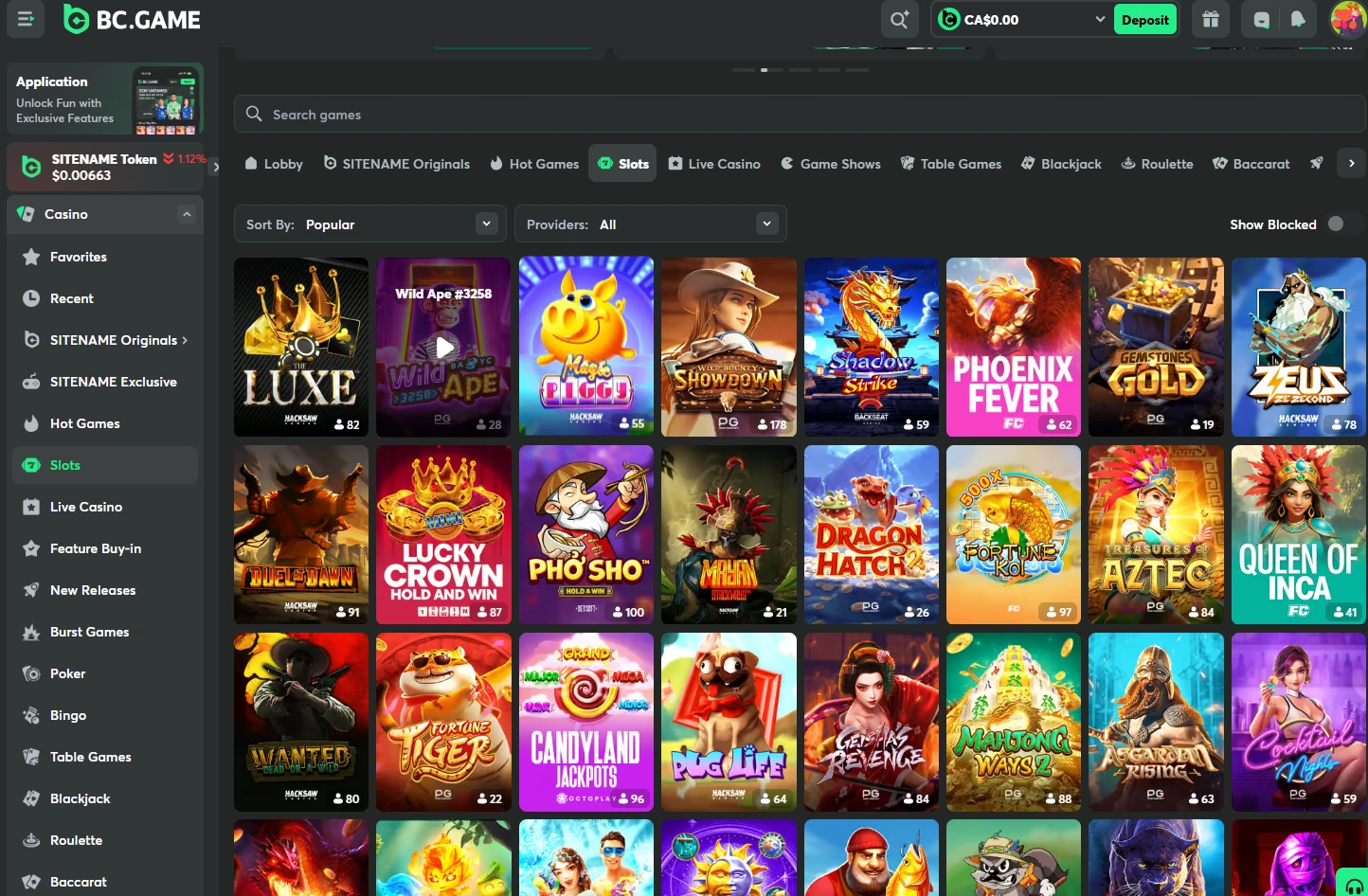1368x896 pixels.
Task: Click the SITENAME Token balance link
Action: pos(104,167)
